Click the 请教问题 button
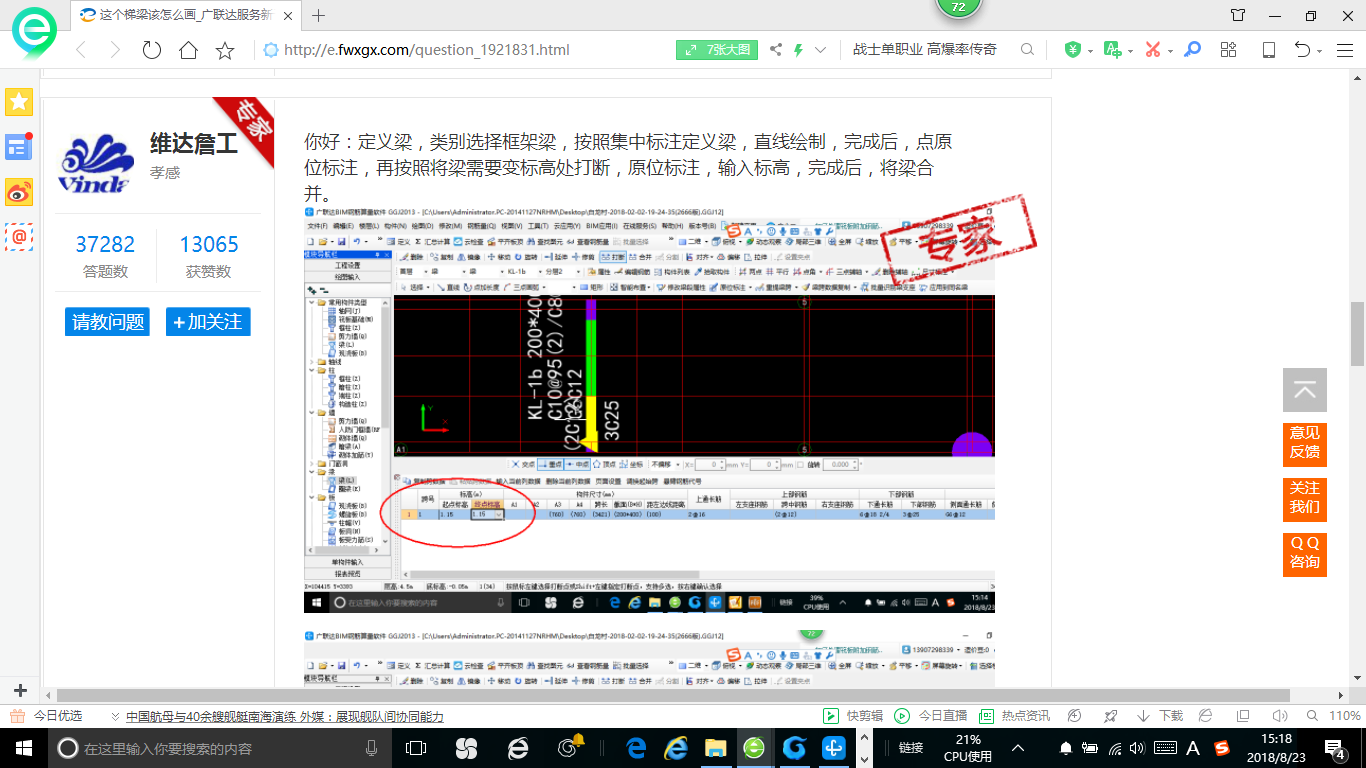Viewport: 1366px width, 768px height. point(109,322)
